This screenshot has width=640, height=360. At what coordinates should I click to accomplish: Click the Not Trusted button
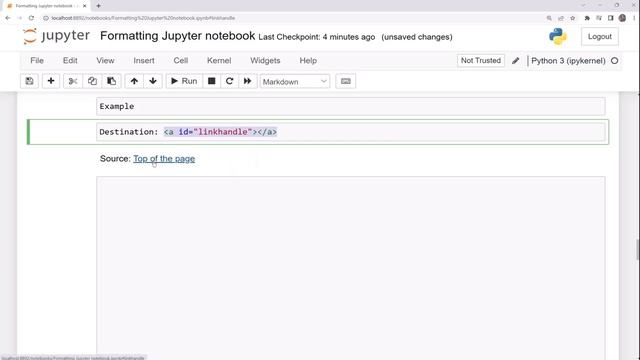tap(481, 60)
